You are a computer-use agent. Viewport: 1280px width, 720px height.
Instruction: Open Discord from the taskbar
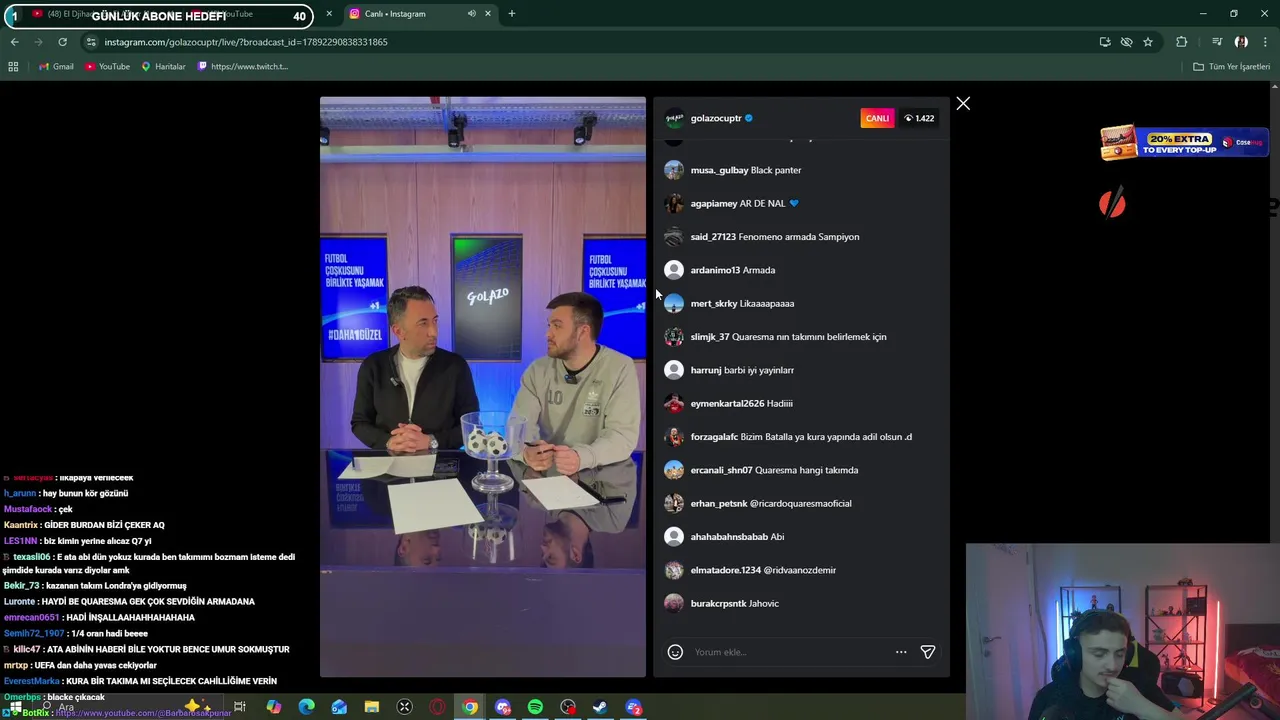(503, 707)
